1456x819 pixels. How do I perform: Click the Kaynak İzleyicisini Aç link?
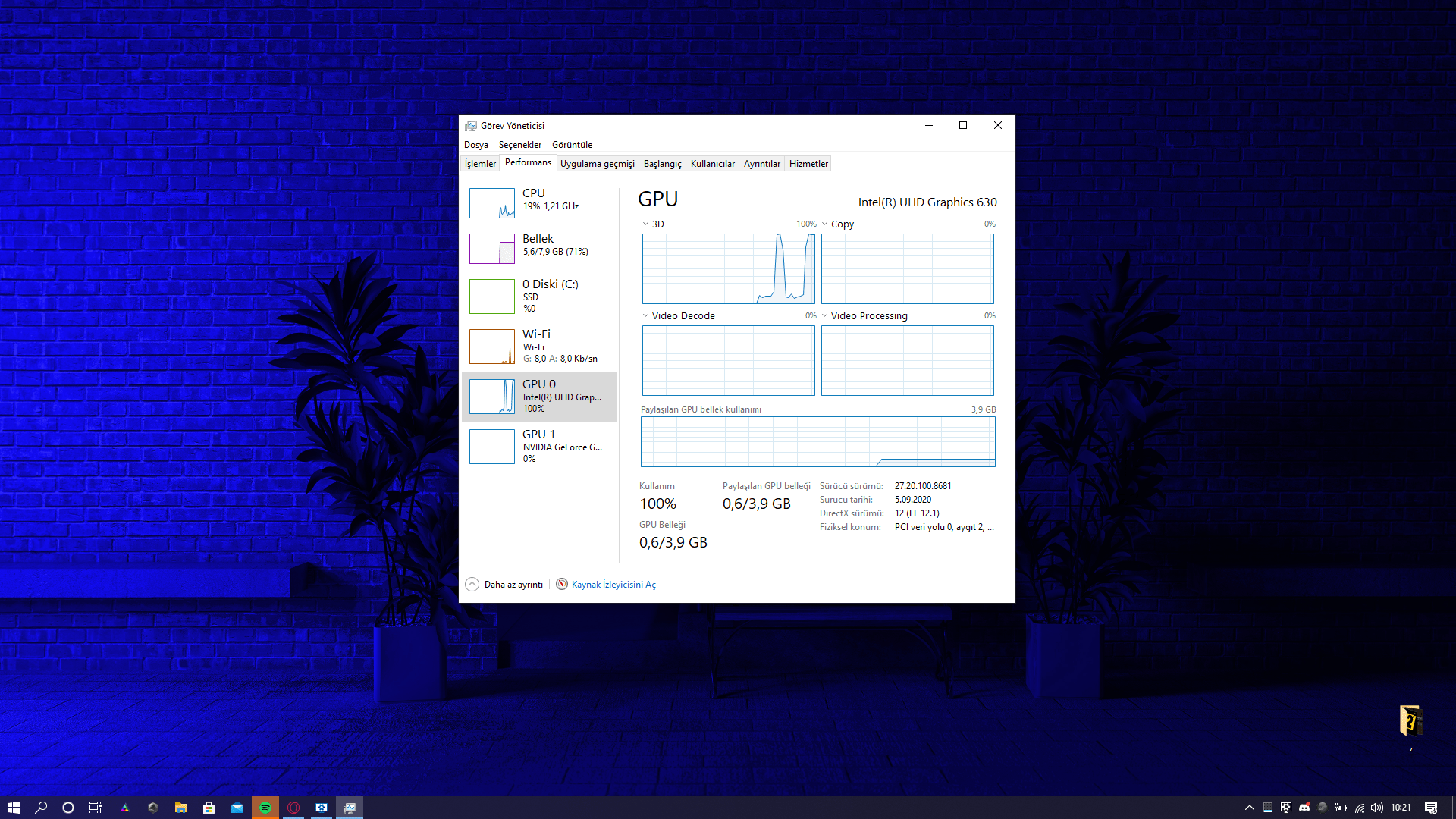(613, 585)
